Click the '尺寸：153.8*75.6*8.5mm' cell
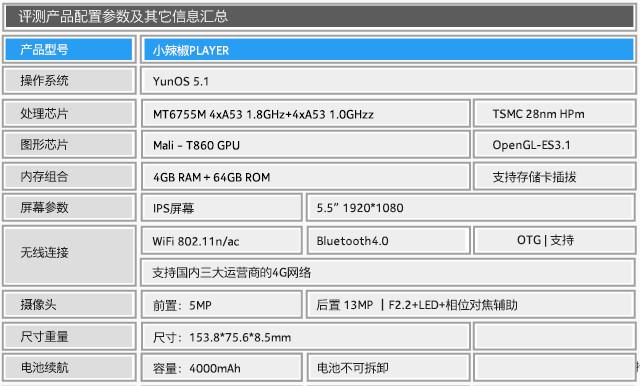The width and height of the screenshot is (640, 386). [306, 336]
